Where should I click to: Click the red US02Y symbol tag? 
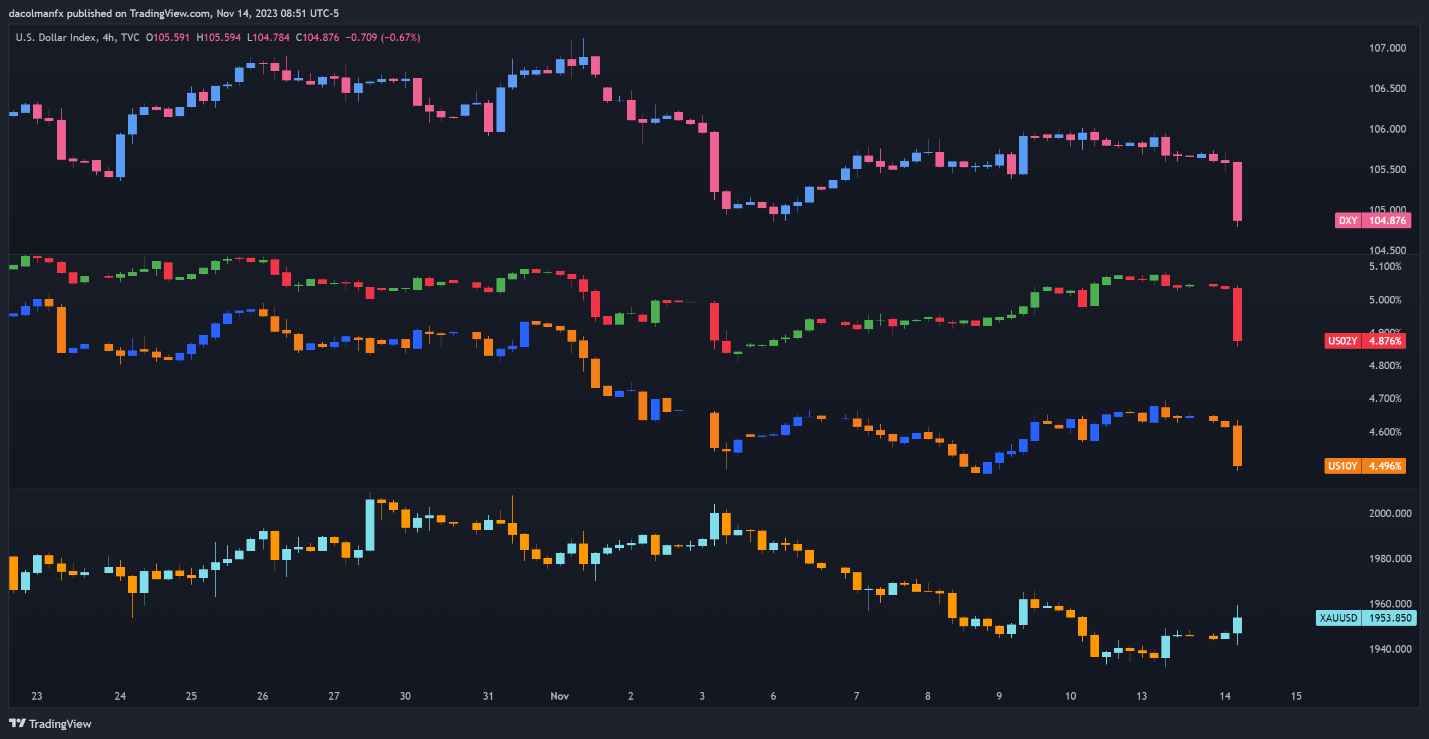click(1342, 341)
